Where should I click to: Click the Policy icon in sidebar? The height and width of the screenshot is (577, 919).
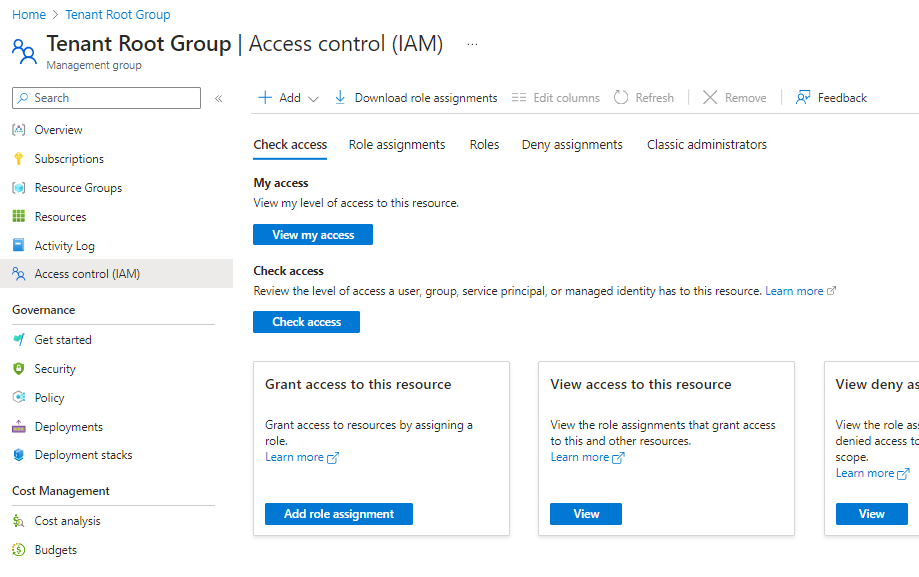point(19,397)
